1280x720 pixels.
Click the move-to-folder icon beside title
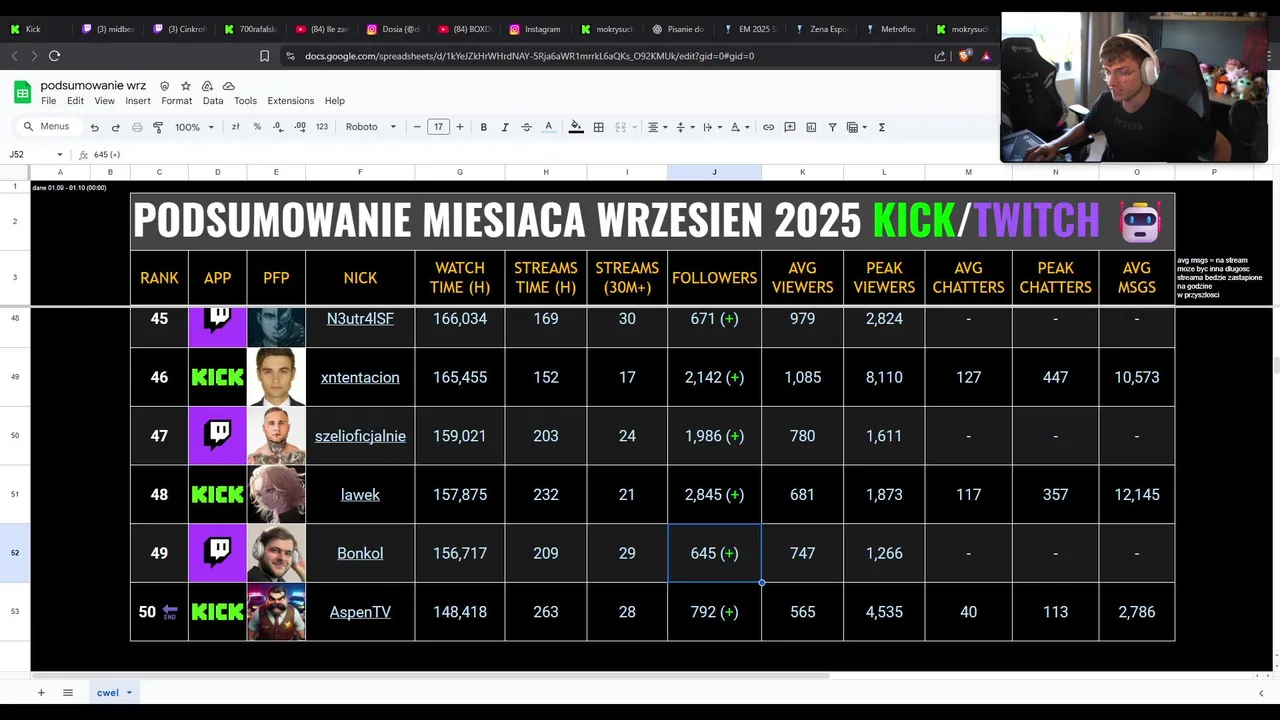[207, 86]
